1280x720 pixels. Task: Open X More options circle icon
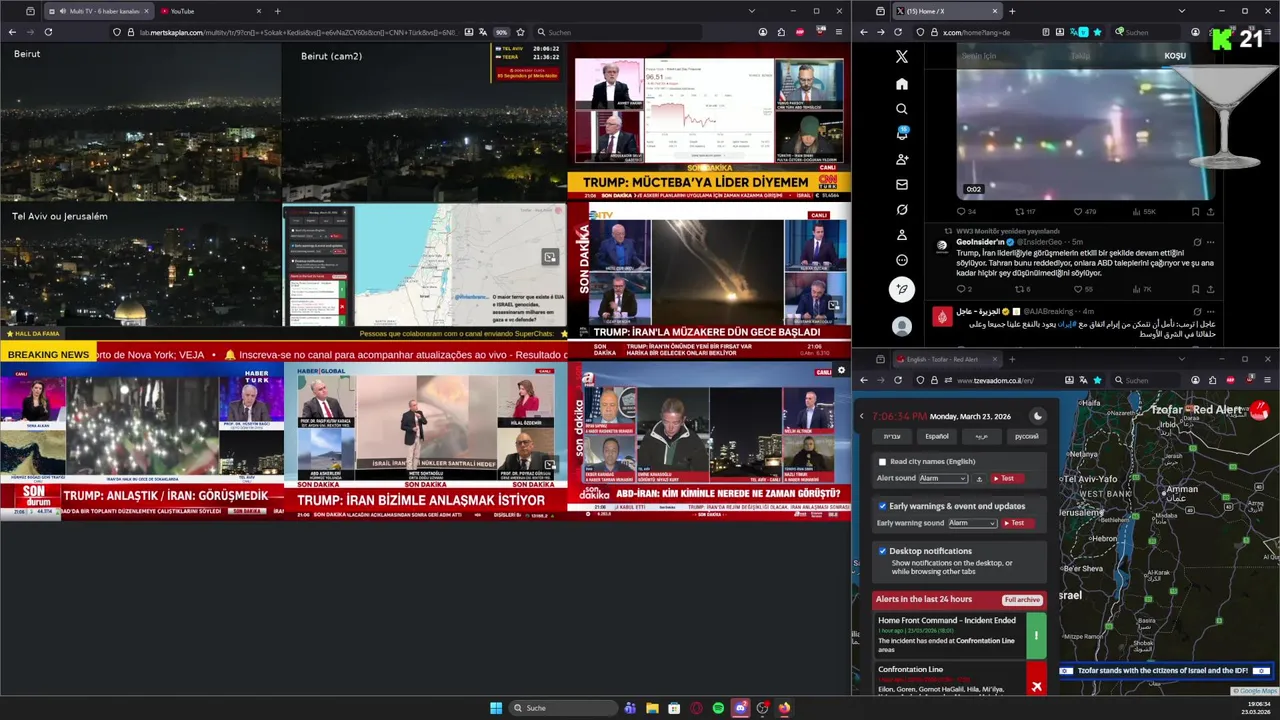(x=902, y=260)
